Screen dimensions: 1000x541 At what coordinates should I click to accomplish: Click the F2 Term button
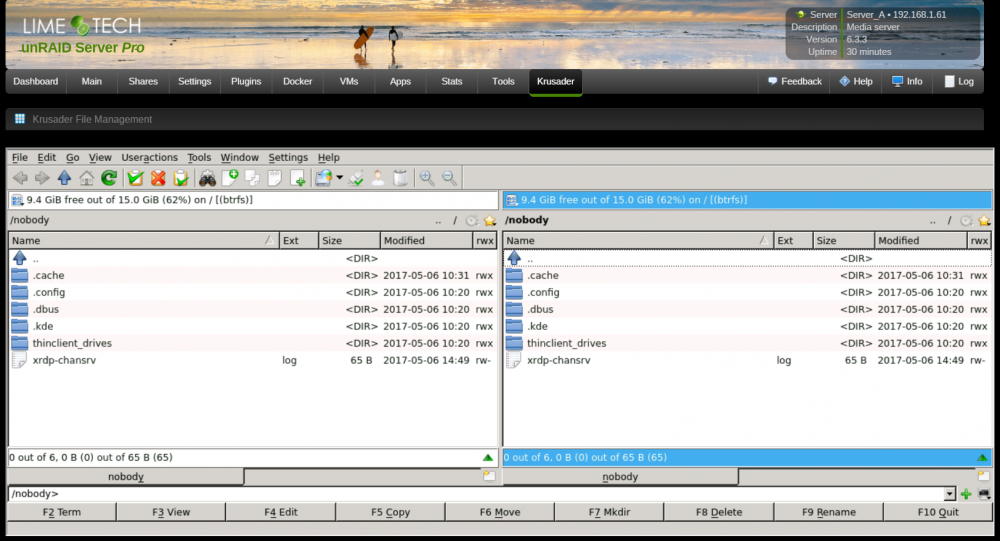click(62, 512)
